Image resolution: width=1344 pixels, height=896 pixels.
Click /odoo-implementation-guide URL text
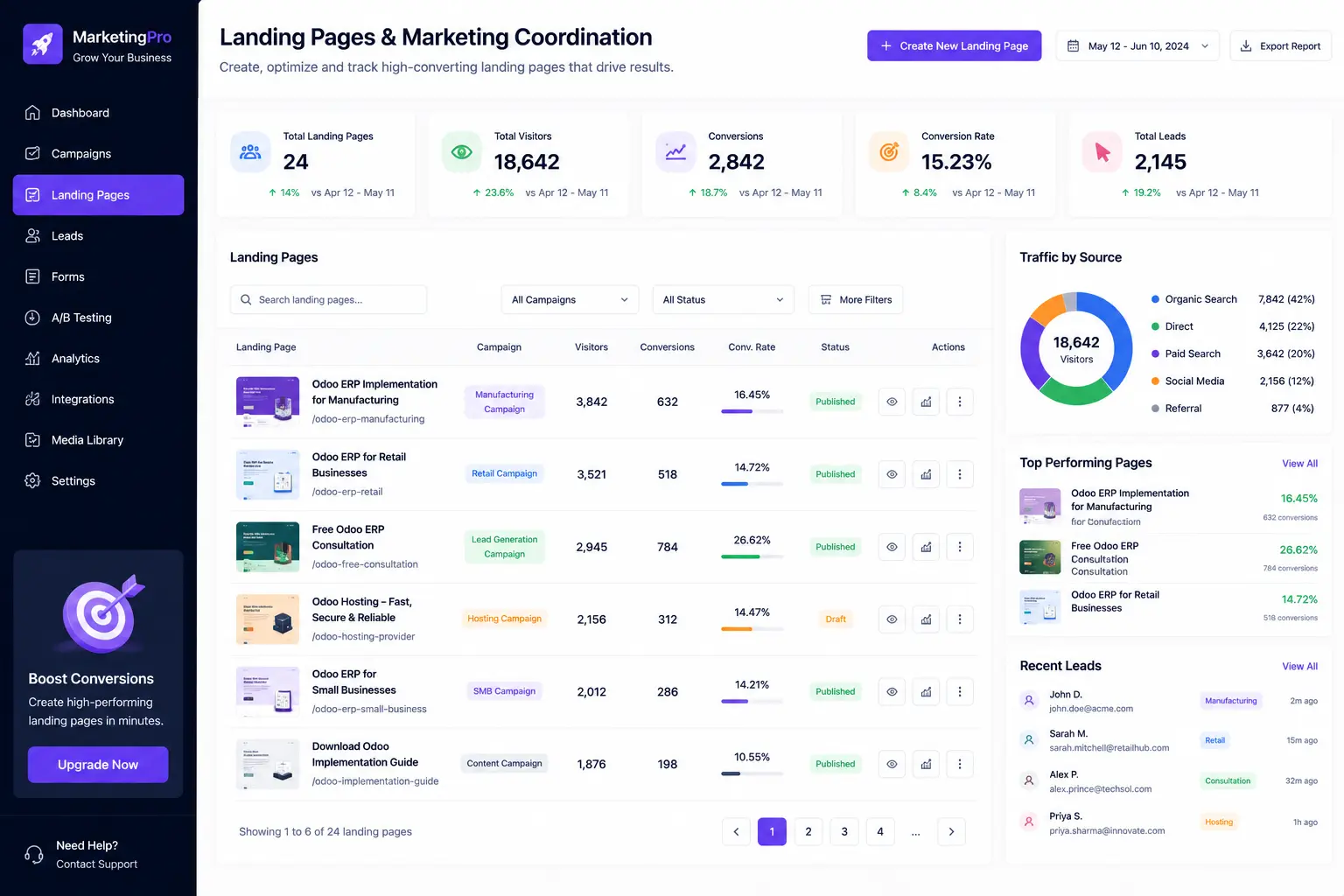pos(375,781)
